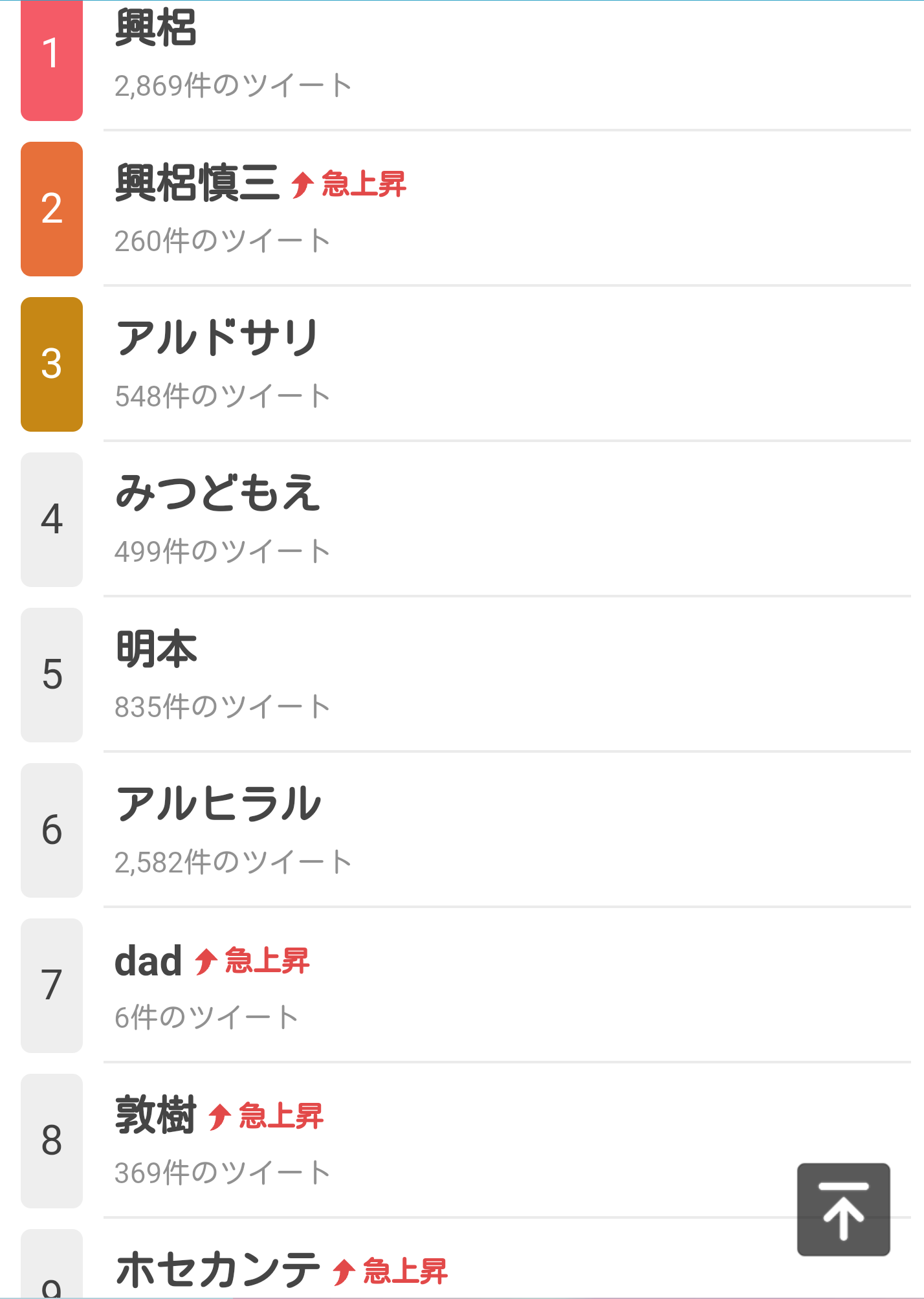Screen dimensions: 924x1299
Task: Click the rank 1 red badge
Action: coord(52,60)
